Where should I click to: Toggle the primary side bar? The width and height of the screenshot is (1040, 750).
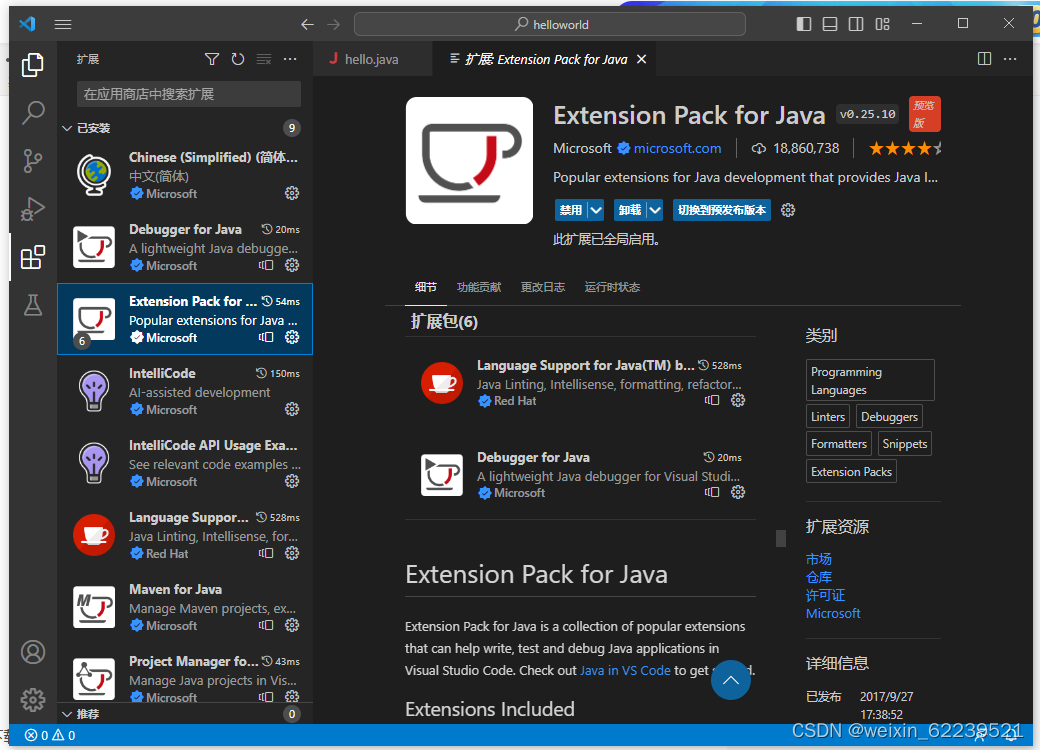pyautogui.click(x=804, y=25)
